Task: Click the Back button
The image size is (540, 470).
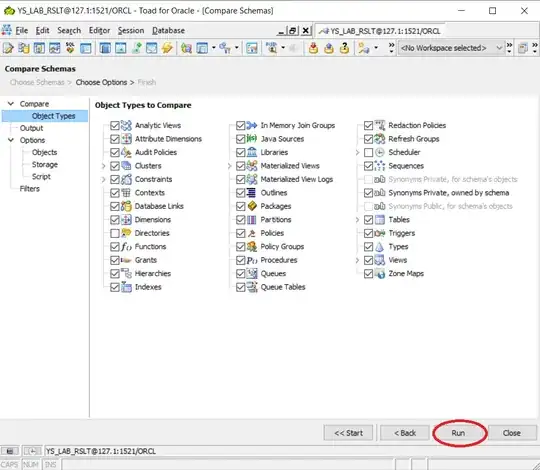Action: coord(405,433)
